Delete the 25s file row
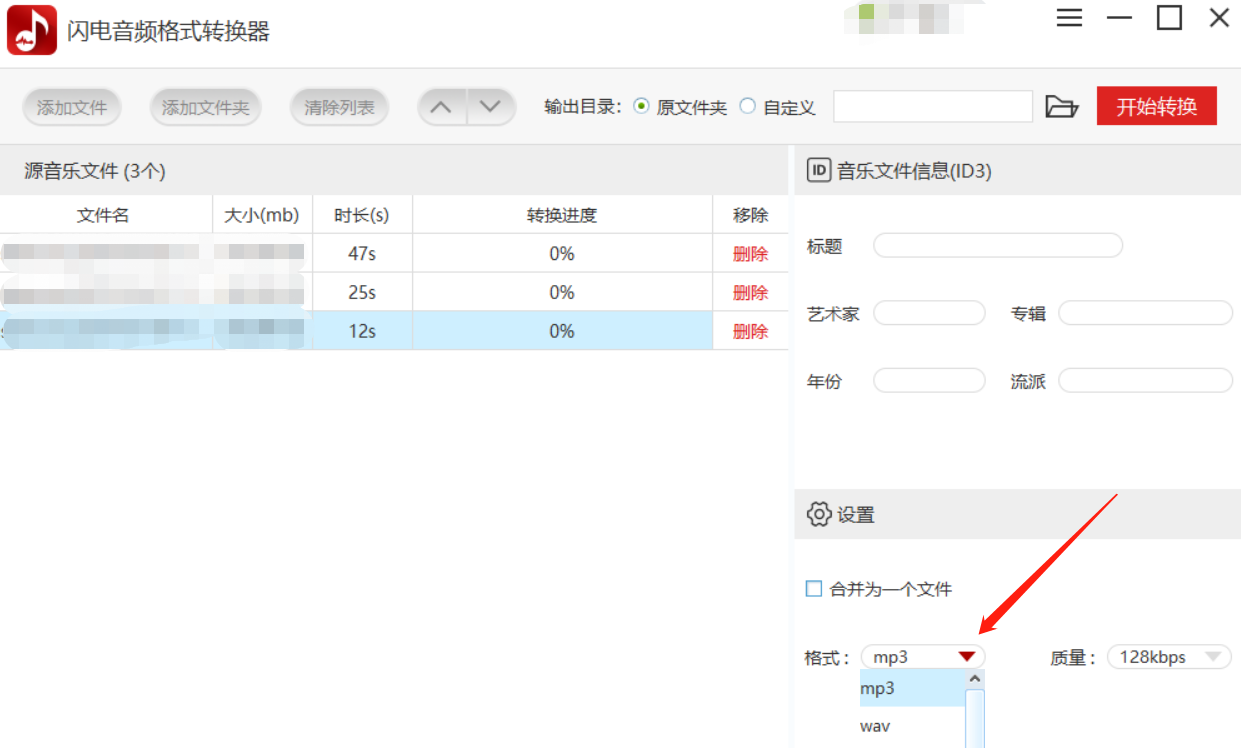This screenshot has width=1241, height=748. pos(750,292)
